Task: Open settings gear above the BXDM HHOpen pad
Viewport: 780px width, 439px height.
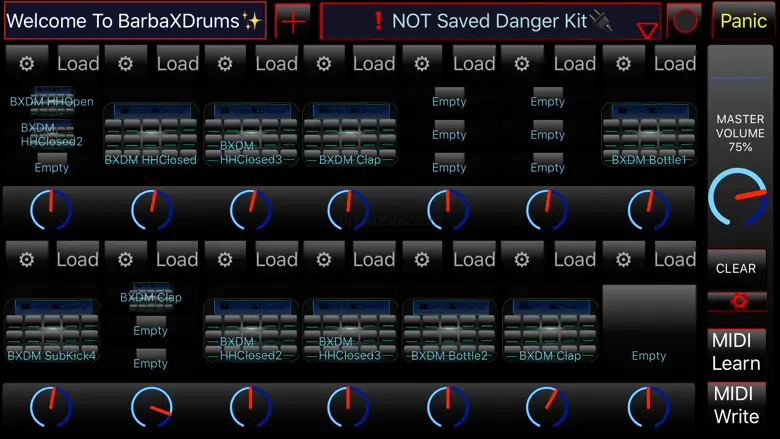Action: tap(27, 64)
